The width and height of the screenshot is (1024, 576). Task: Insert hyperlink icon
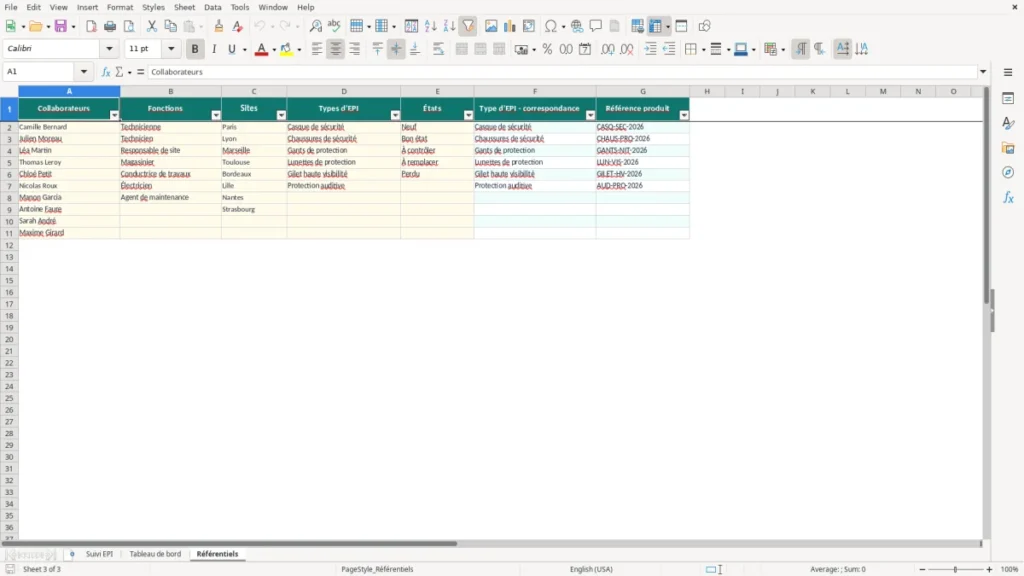[x=577, y=26]
